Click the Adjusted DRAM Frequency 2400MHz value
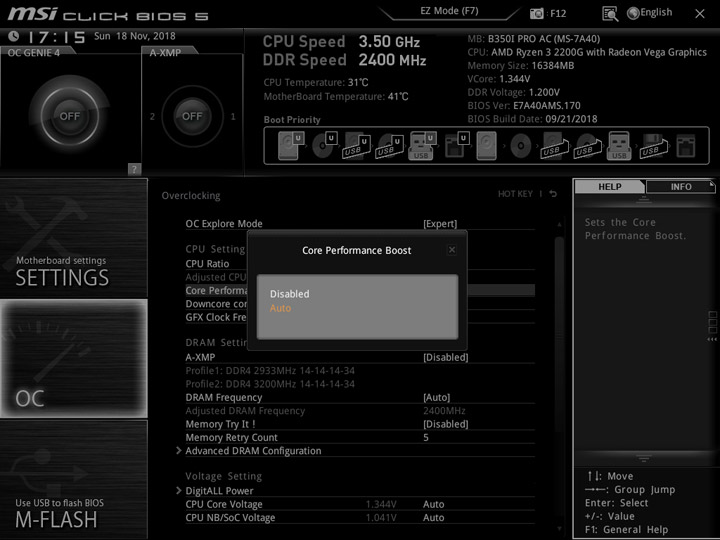720x540 pixels. (x=444, y=411)
